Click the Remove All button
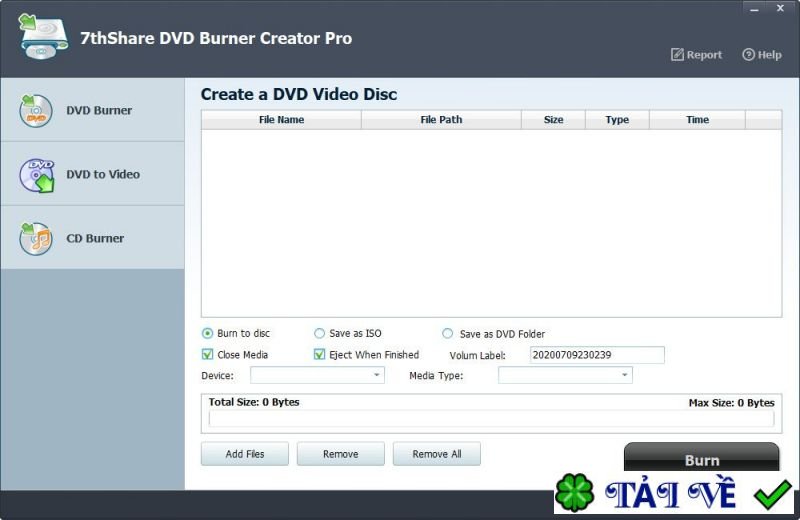The width and height of the screenshot is (800, 520). [x=437, y=454]
